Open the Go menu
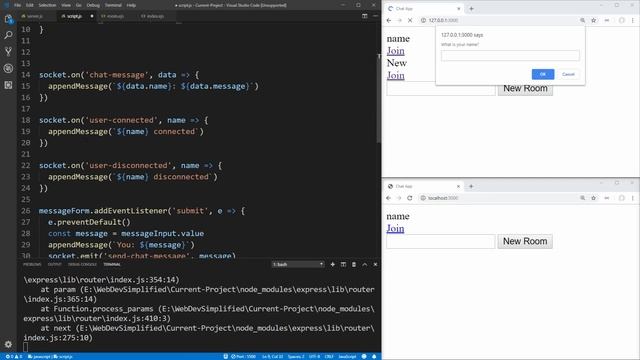Viewport: 640px width, 360px height. [79, 5]
